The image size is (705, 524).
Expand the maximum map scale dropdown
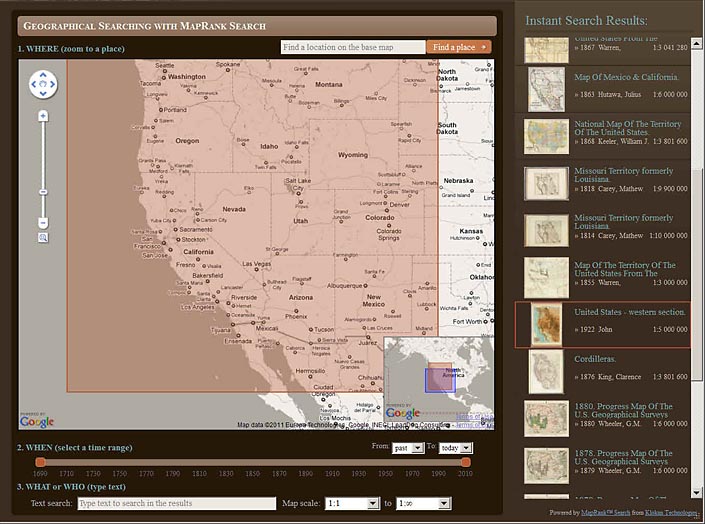(x=437, y=504)
